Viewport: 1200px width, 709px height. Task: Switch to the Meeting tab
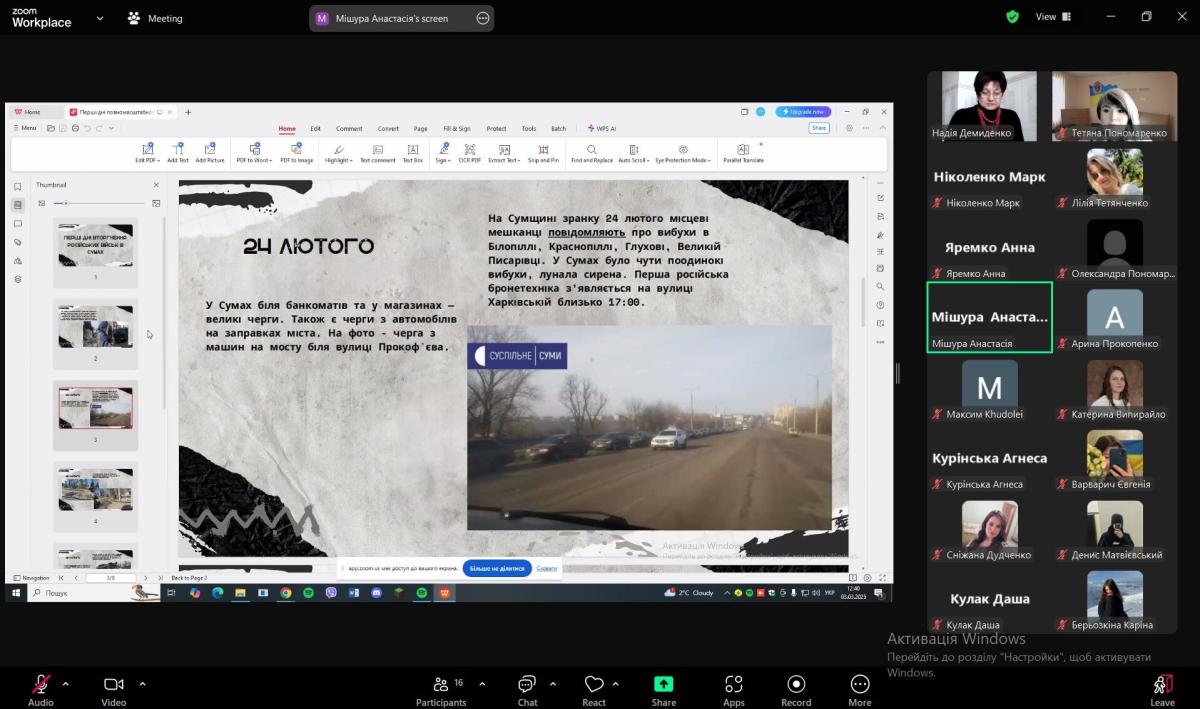(155, 18)
